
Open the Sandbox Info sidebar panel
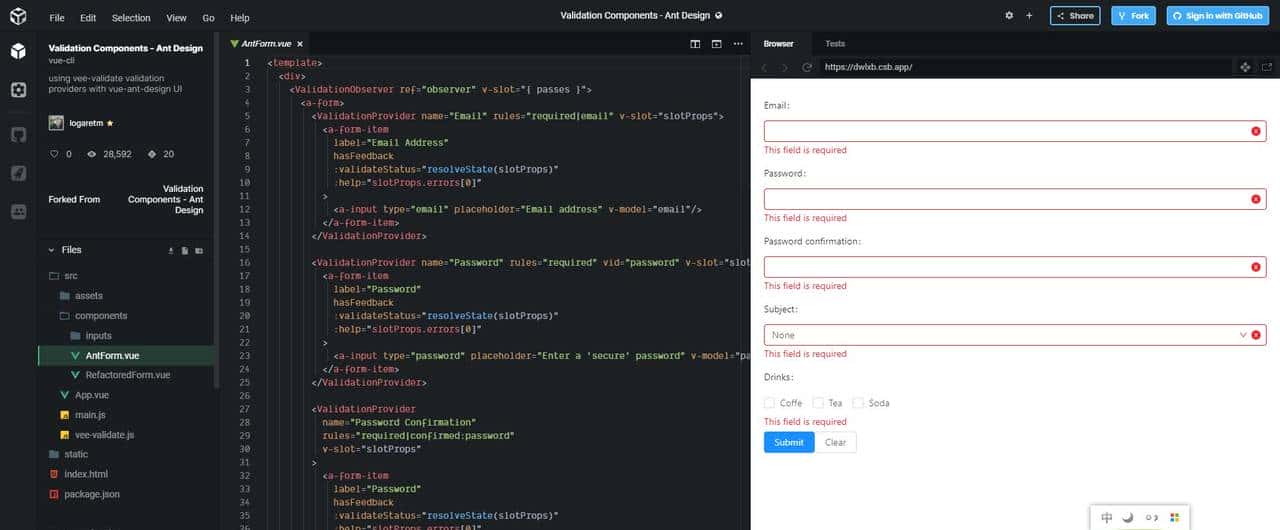[x=18, y=52]
